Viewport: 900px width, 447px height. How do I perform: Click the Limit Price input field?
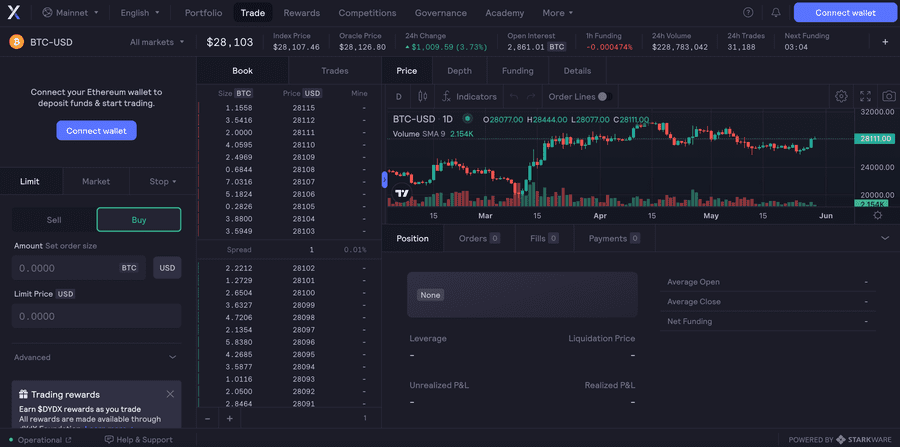pyautogui.click(x=96, y=316)
